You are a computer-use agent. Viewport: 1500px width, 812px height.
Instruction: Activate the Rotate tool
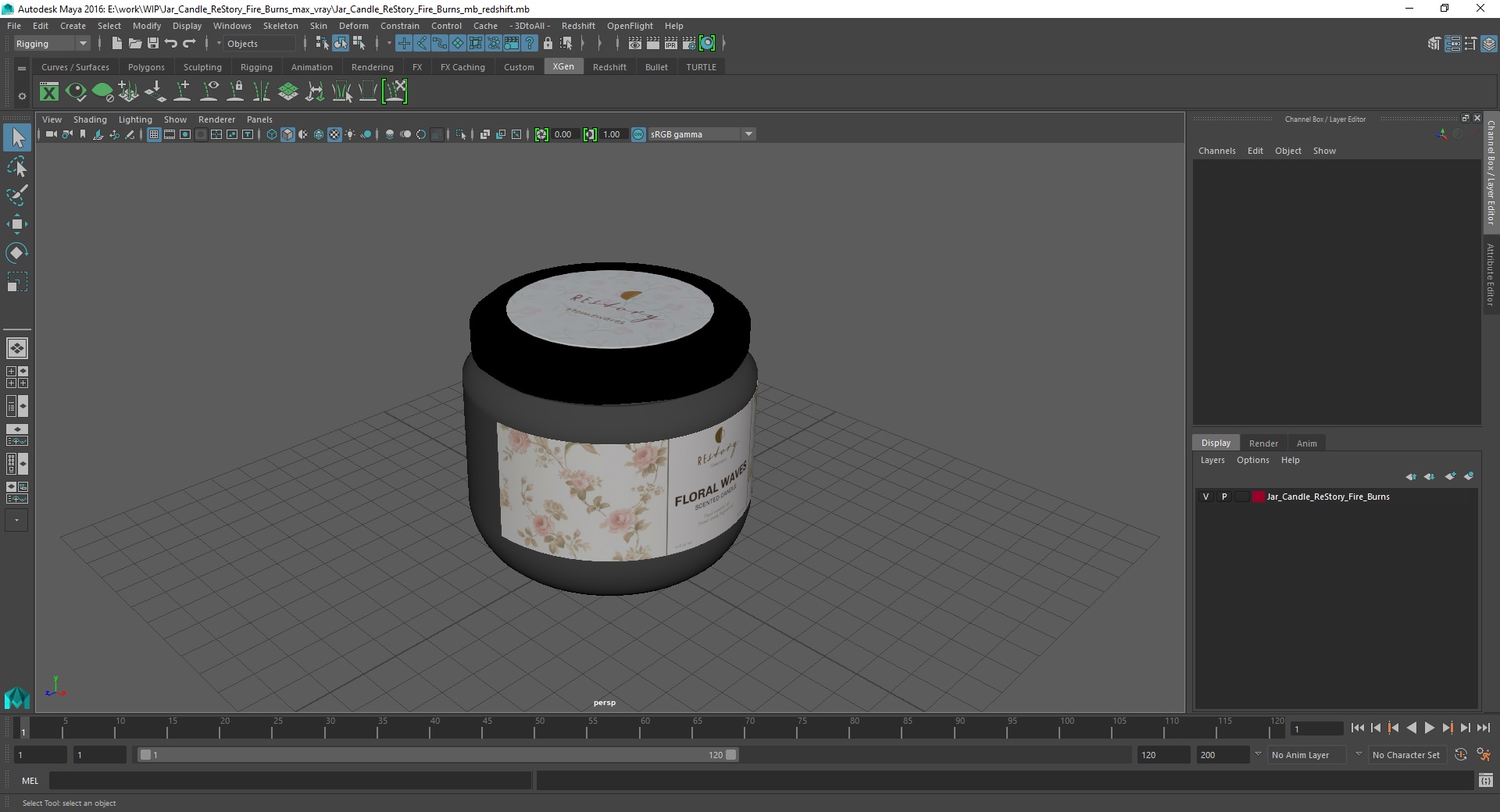[x=16, y=253]
